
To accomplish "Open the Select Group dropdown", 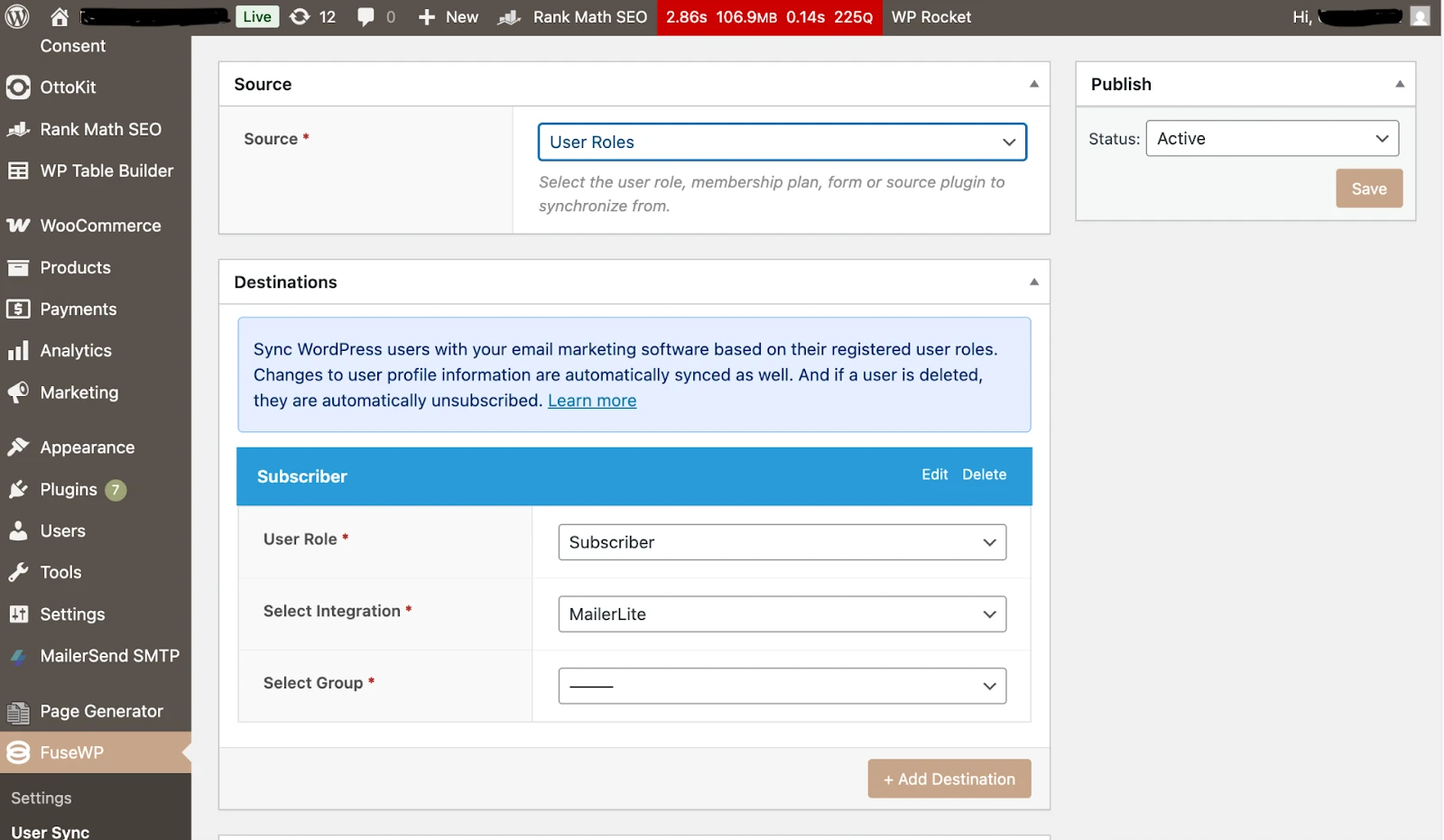I will (782, 686).
